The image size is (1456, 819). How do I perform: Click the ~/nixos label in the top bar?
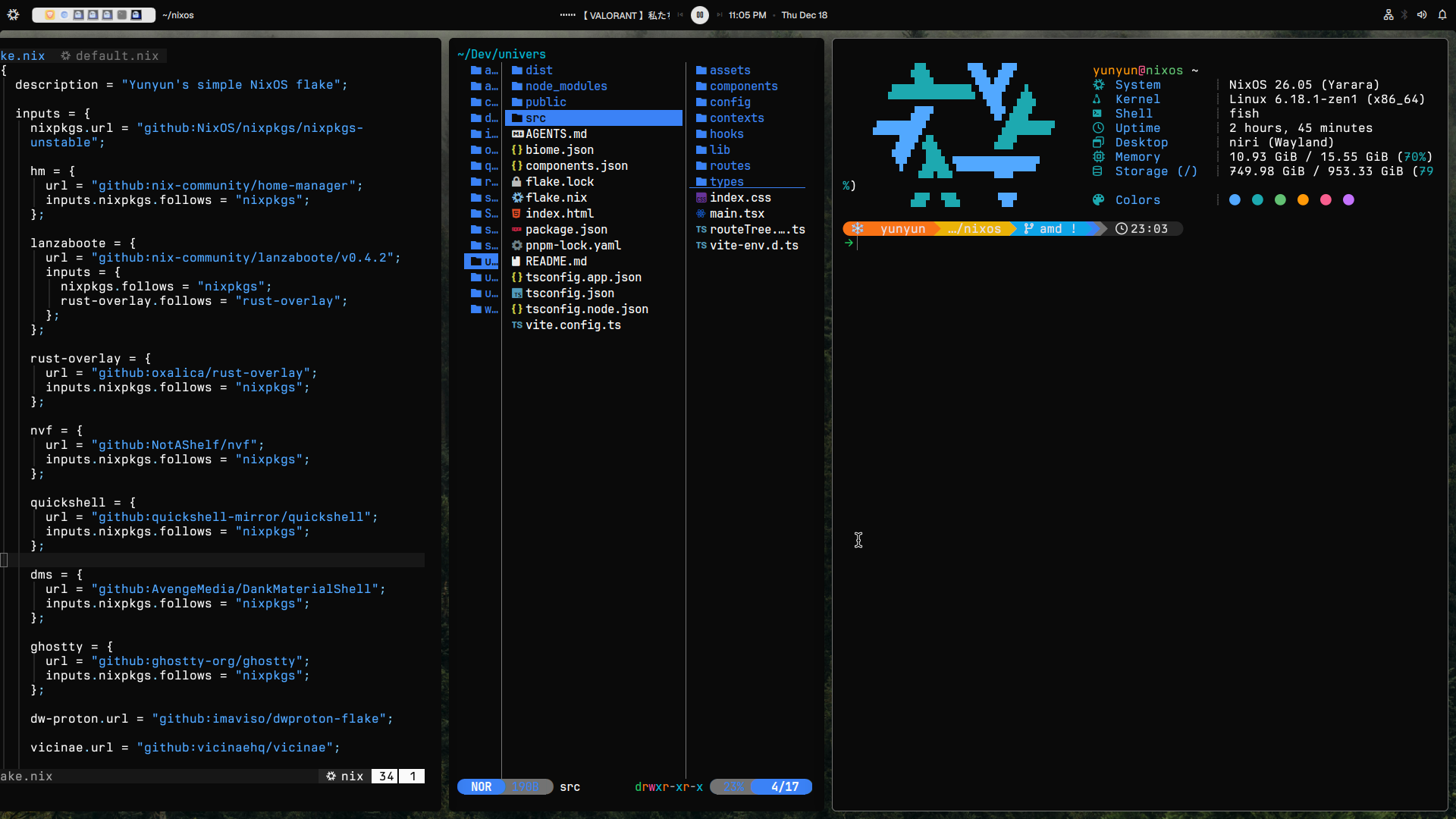[177, 14]
